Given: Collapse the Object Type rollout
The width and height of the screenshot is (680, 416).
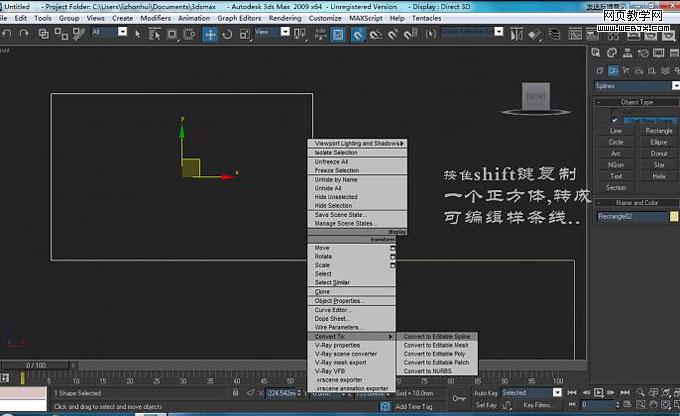Looking at the screenshot, I should [636, 102].
